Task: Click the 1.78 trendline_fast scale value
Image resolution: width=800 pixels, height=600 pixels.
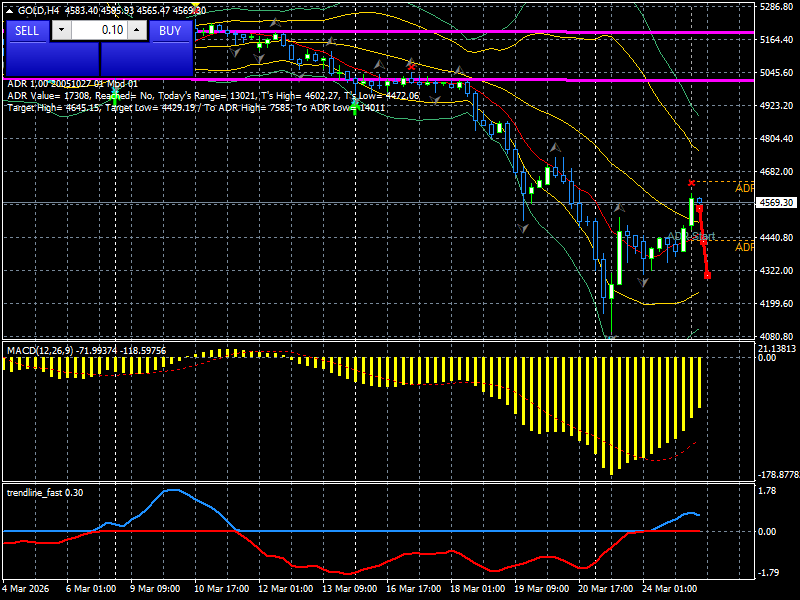Action: [767, 491]
